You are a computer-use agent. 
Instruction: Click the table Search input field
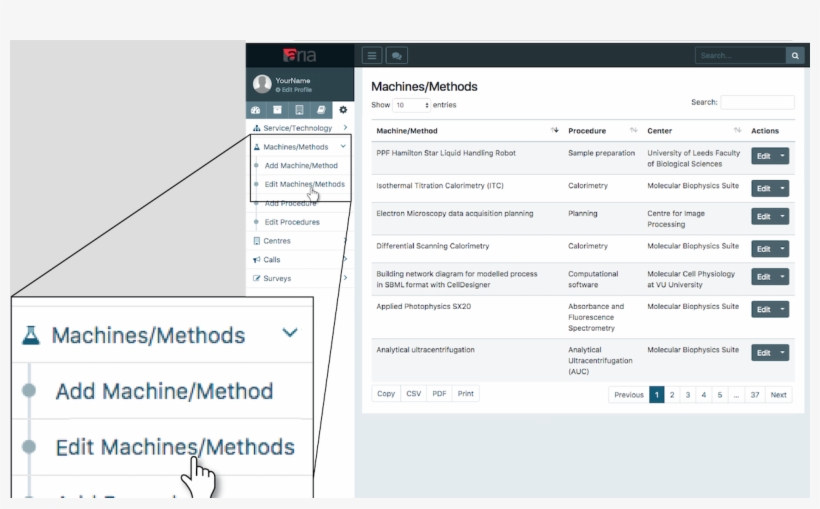point(757,102)
